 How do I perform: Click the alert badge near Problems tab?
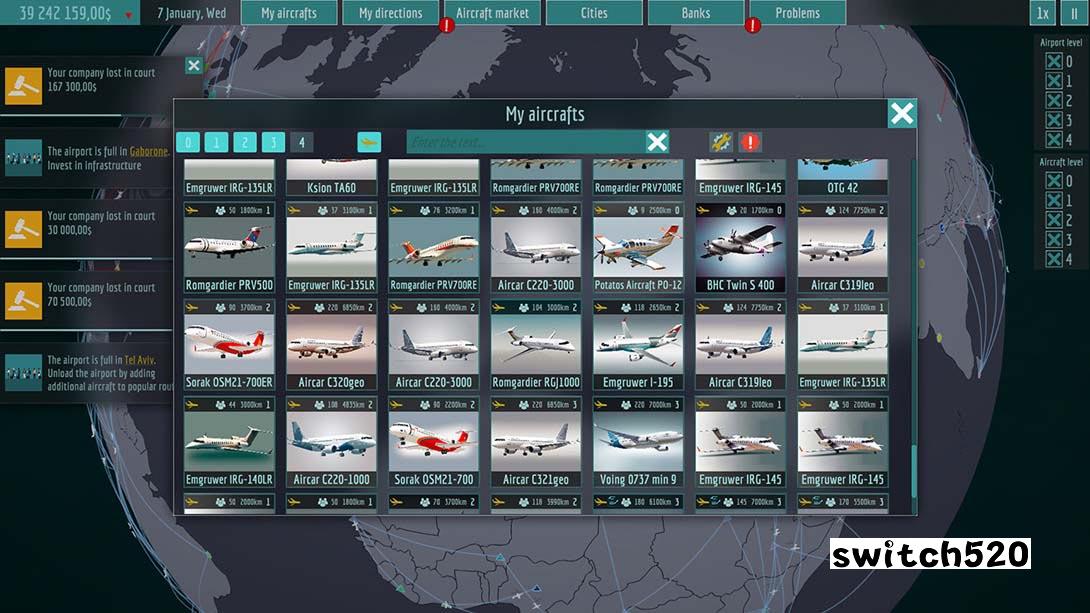(752, 25)
